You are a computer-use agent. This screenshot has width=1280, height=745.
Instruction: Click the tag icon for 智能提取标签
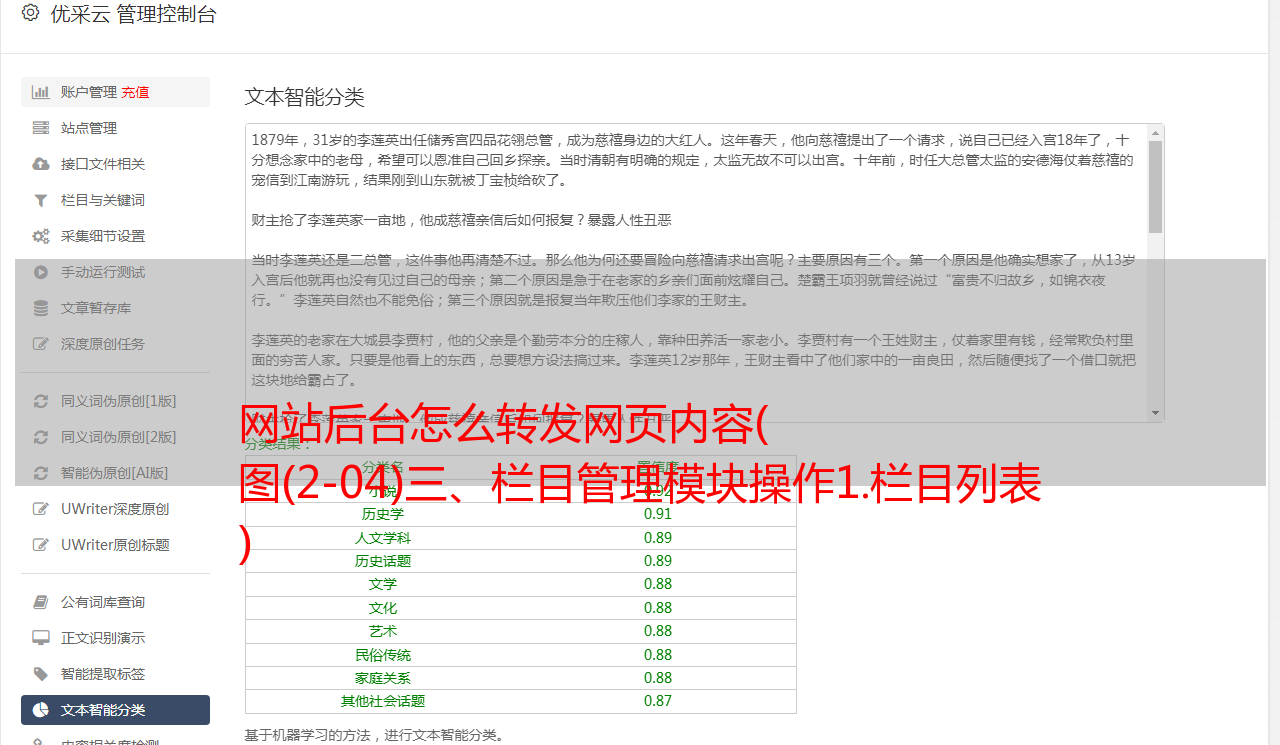[x=41, y=674]
